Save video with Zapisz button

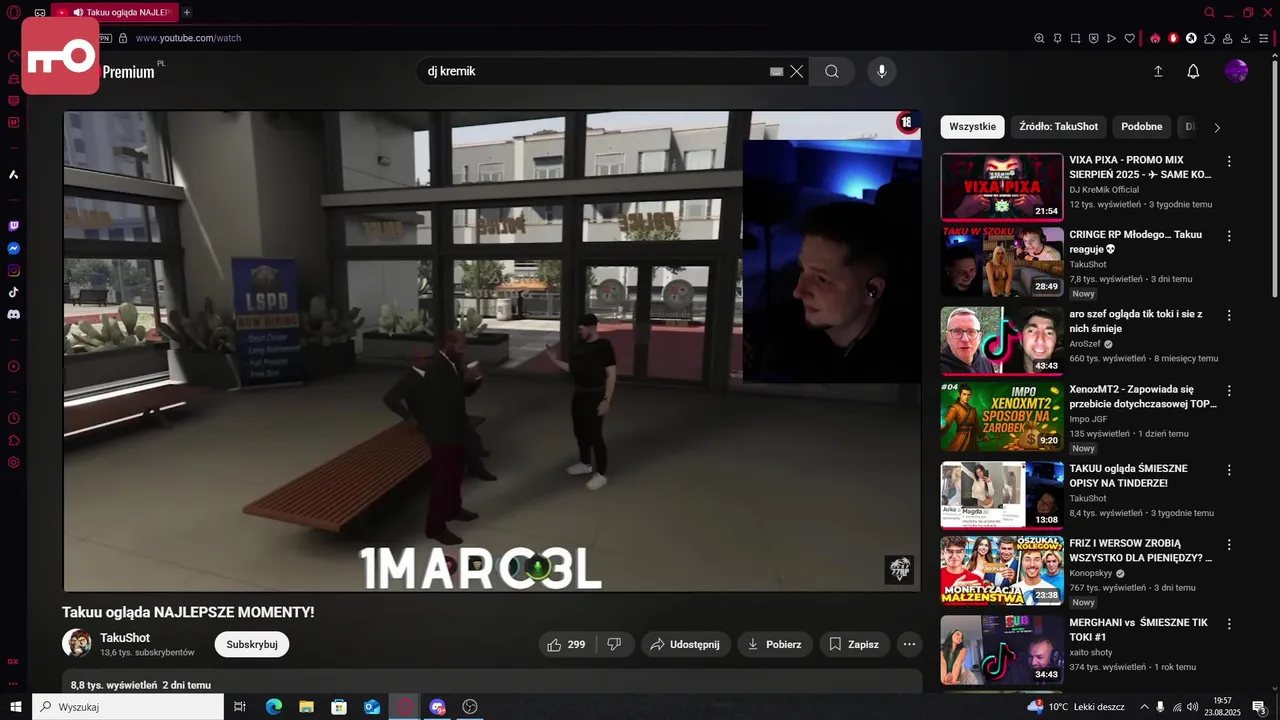(x=855, y=644)
